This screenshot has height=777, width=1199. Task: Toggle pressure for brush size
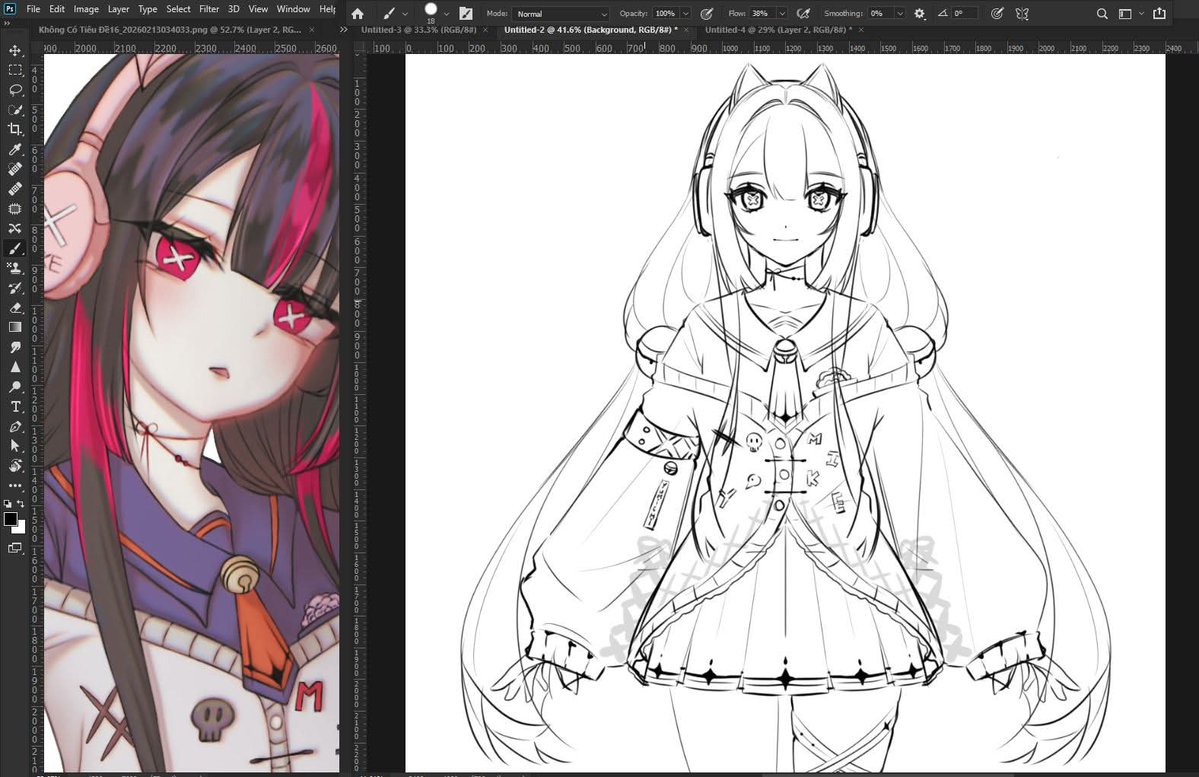coord(996,13)
